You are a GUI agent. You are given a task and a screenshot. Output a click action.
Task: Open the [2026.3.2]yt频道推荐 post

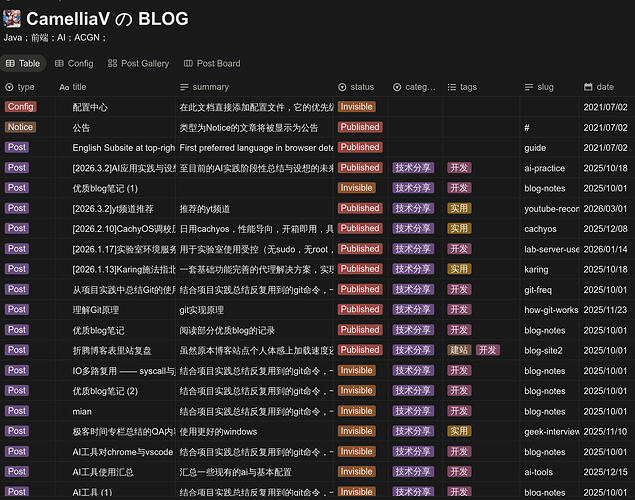tap(113, 209)
